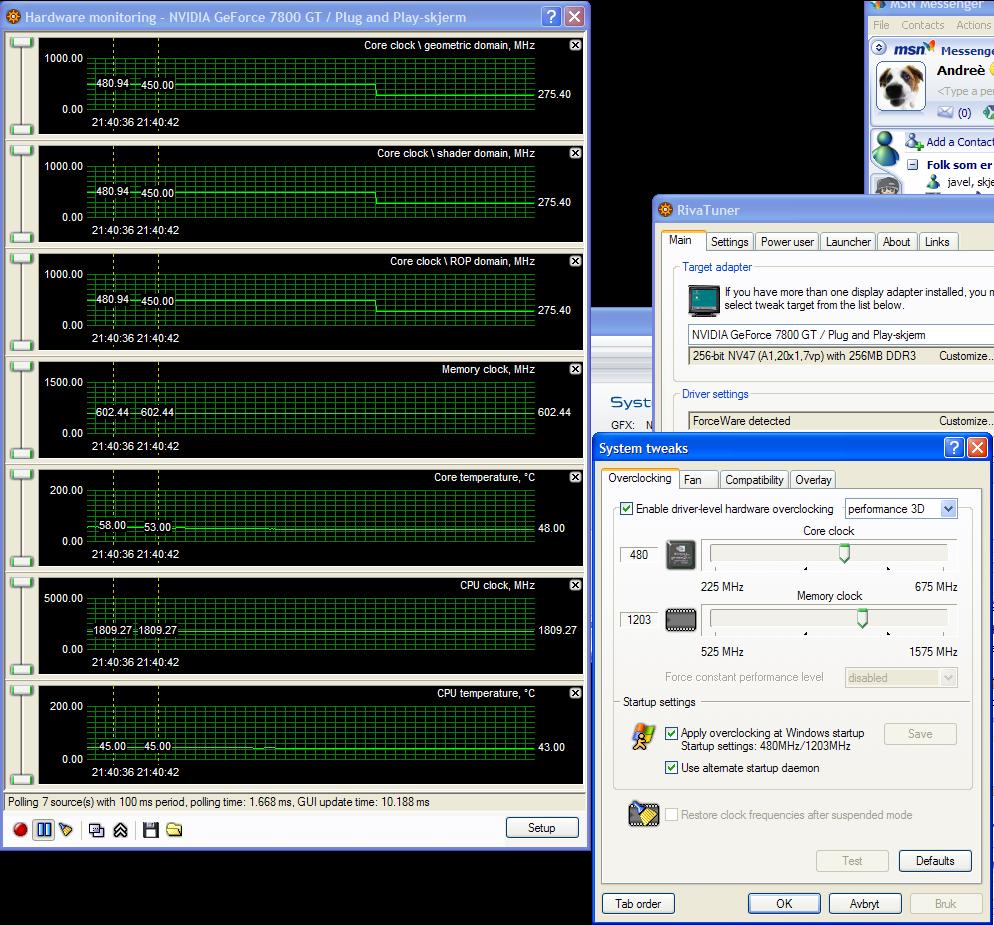Click the memory clock value field 1203
The width and height of the screenshot is (994, 925).
639,619
